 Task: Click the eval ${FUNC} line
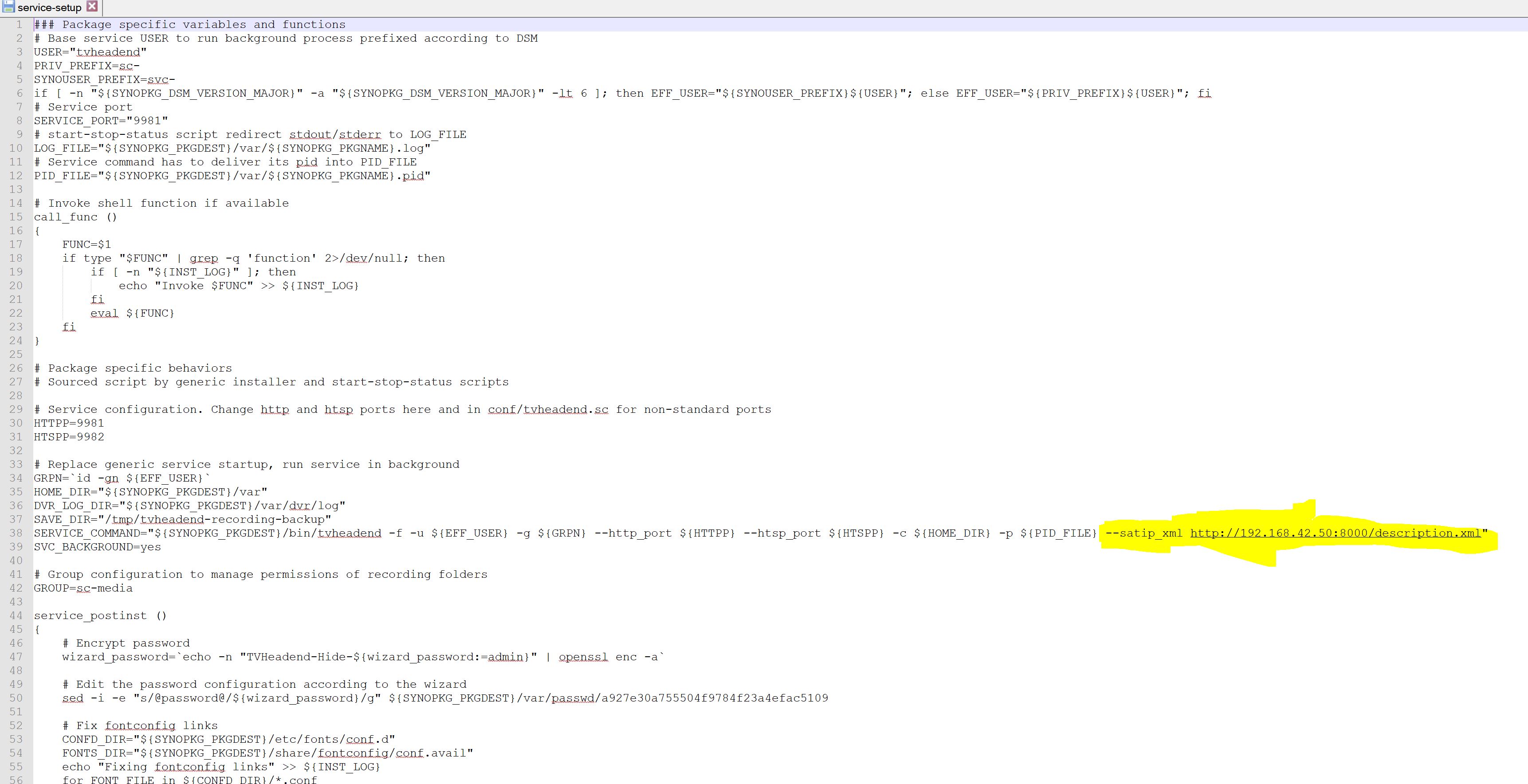click(x=132, y=313)
